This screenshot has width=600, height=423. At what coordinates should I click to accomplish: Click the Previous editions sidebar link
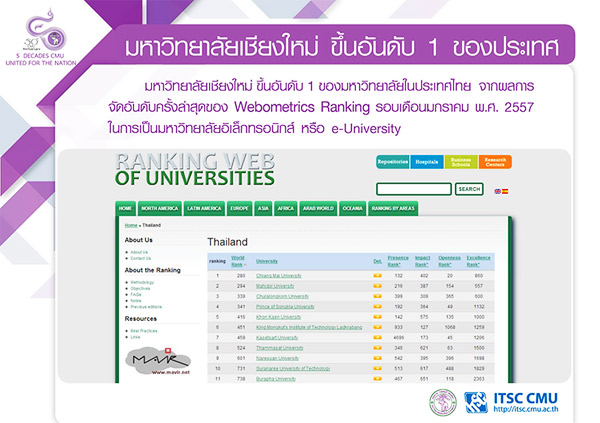(x=146, y=307)
